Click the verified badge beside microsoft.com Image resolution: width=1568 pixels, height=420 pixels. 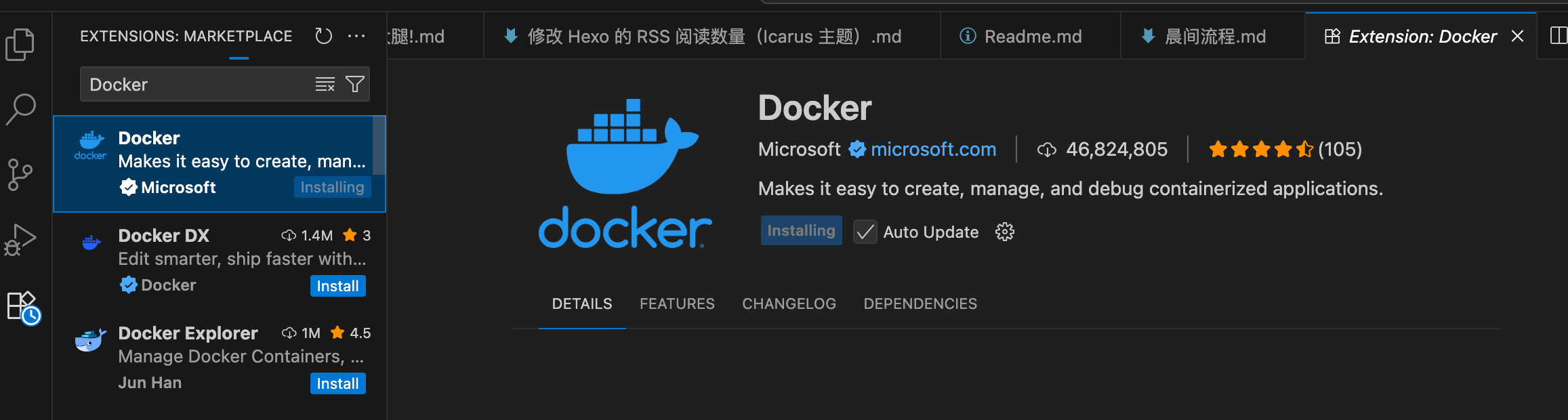pyautogui.click(x=858, y=149)
